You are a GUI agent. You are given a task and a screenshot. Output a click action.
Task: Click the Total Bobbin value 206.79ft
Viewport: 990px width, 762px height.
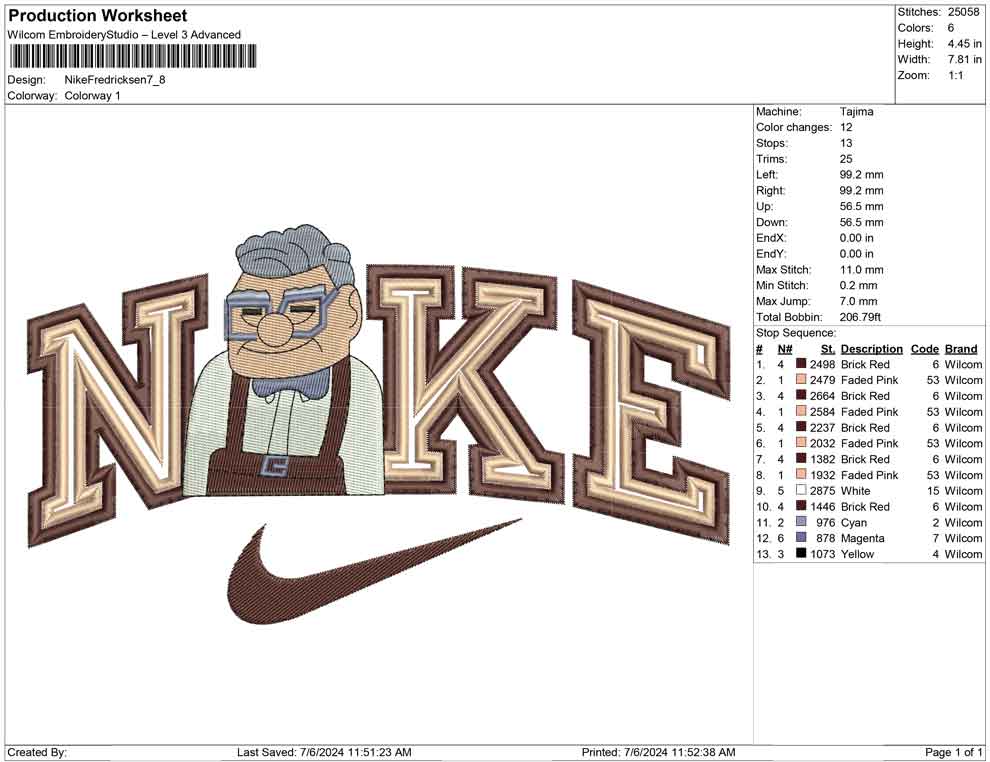[860, 317]
